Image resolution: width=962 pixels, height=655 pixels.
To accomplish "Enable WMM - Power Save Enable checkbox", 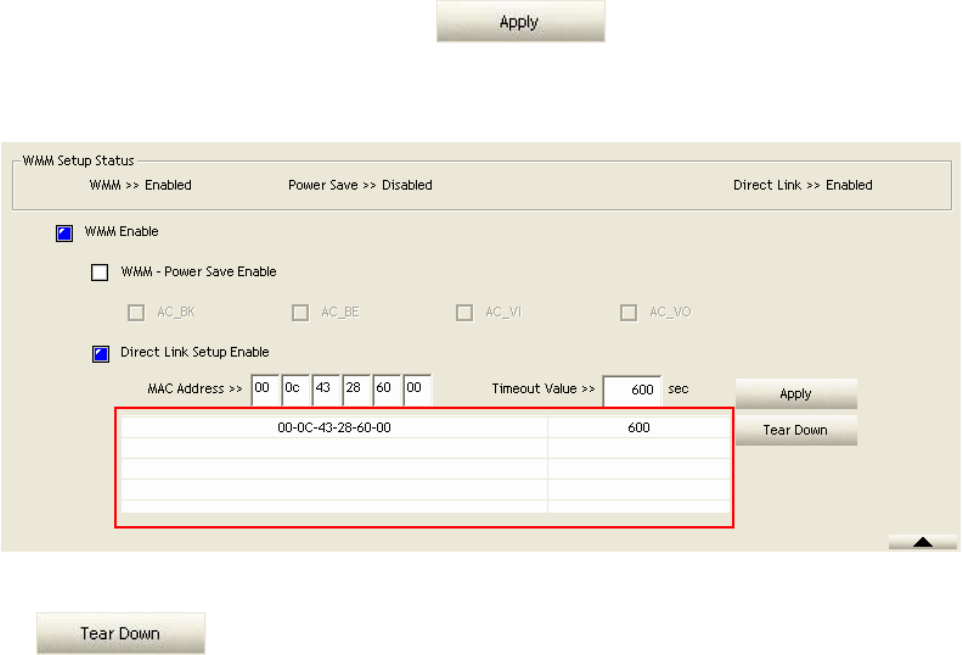I will coord(99,272).
